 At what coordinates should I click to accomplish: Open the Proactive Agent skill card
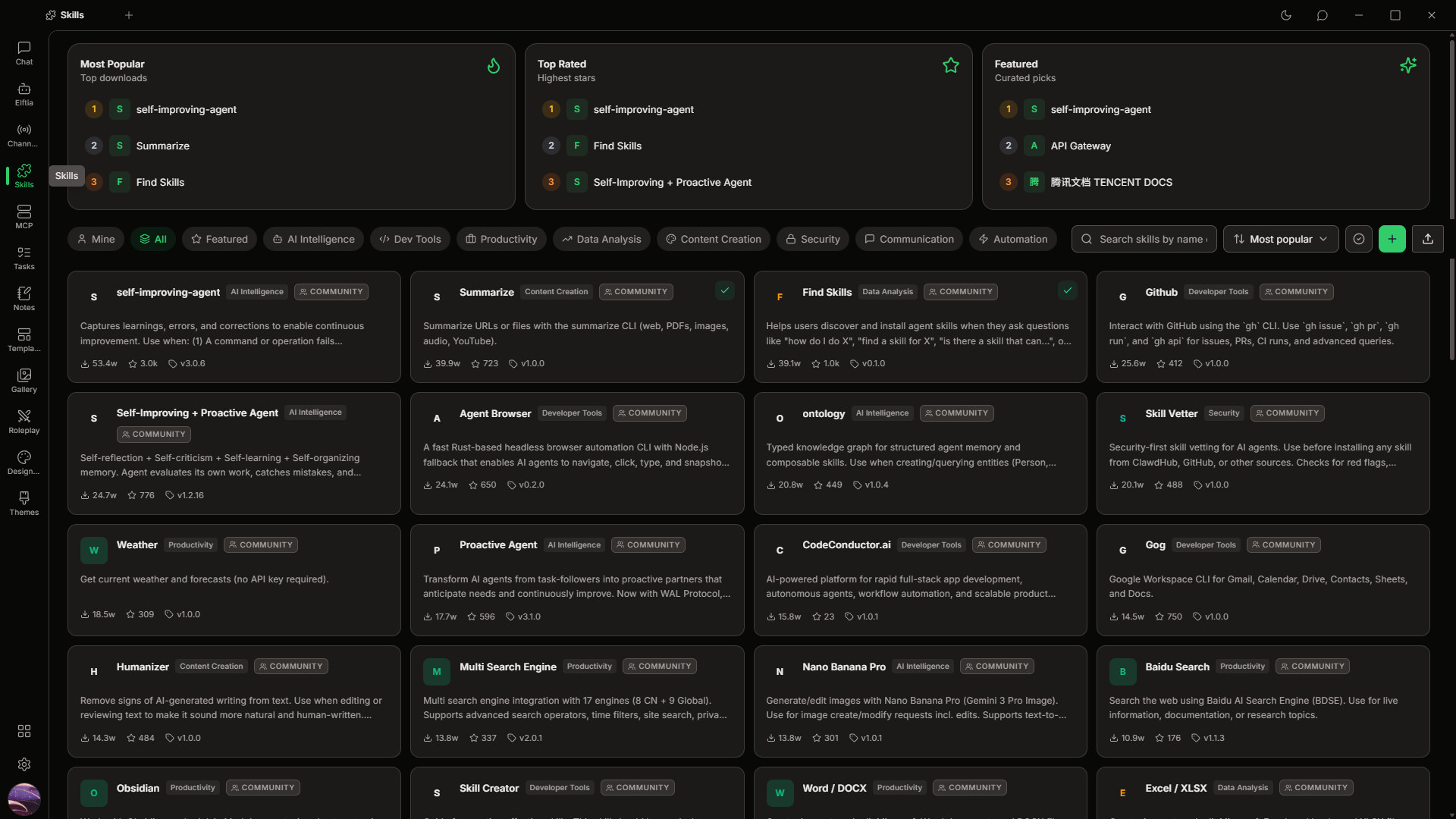(x=577, y=580)
